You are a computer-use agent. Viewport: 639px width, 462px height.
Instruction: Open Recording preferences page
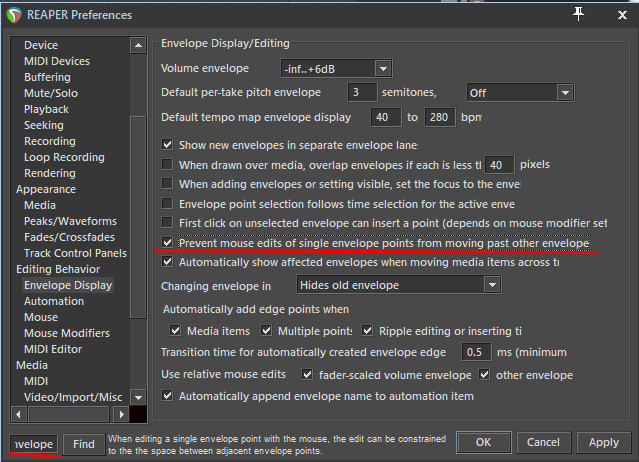tap(50, 141)
